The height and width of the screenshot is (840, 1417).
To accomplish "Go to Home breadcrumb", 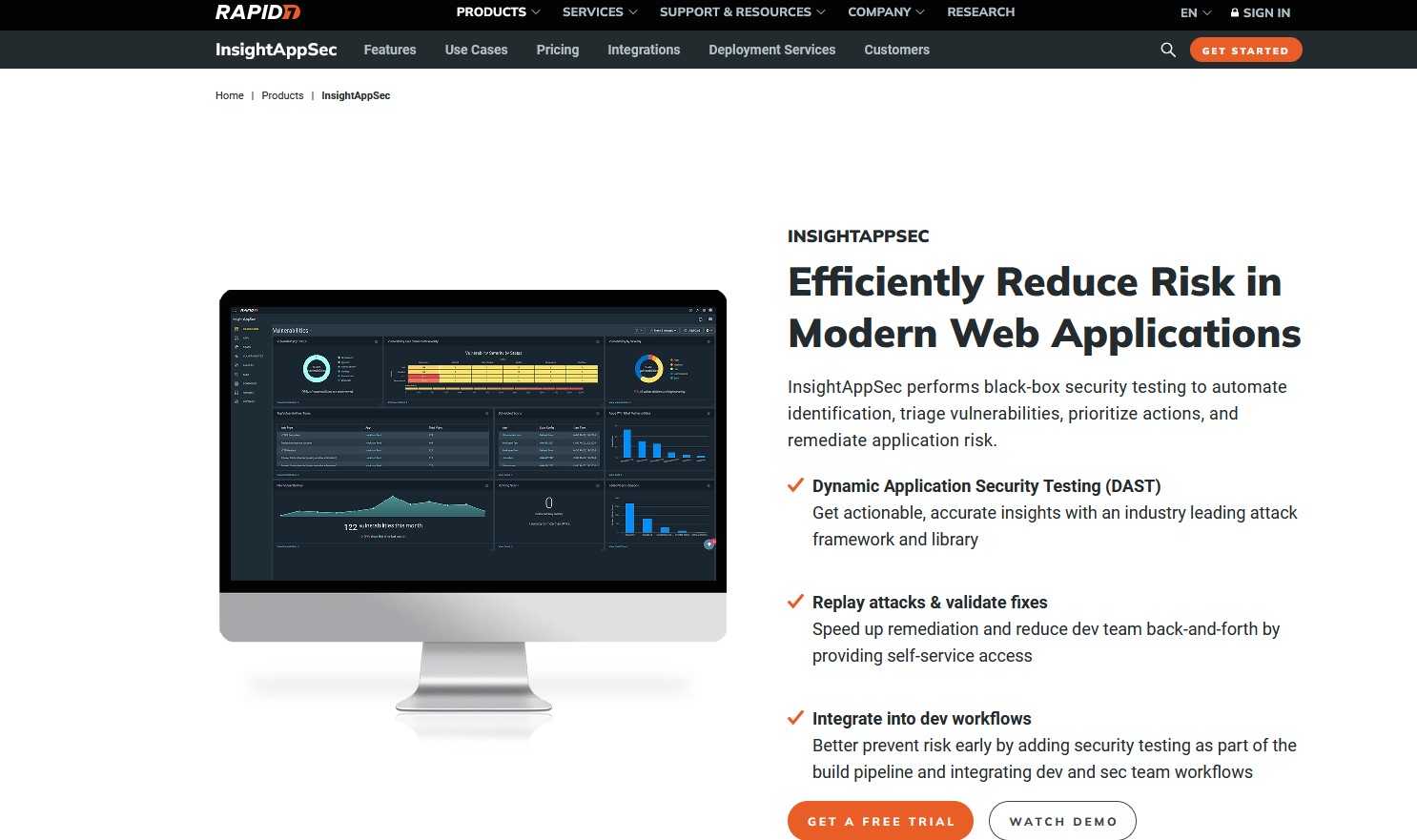I will point(229,95).
